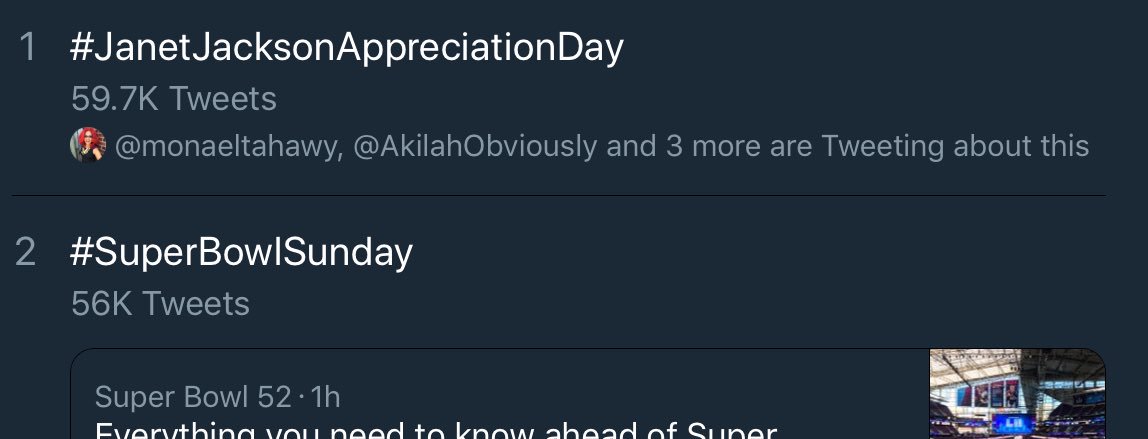Open the #JanetJacksonAppreciationDay trending hashtag
Image resolution: width=1148 pixels, height=439 pixels.
click(x=347, y=48)
